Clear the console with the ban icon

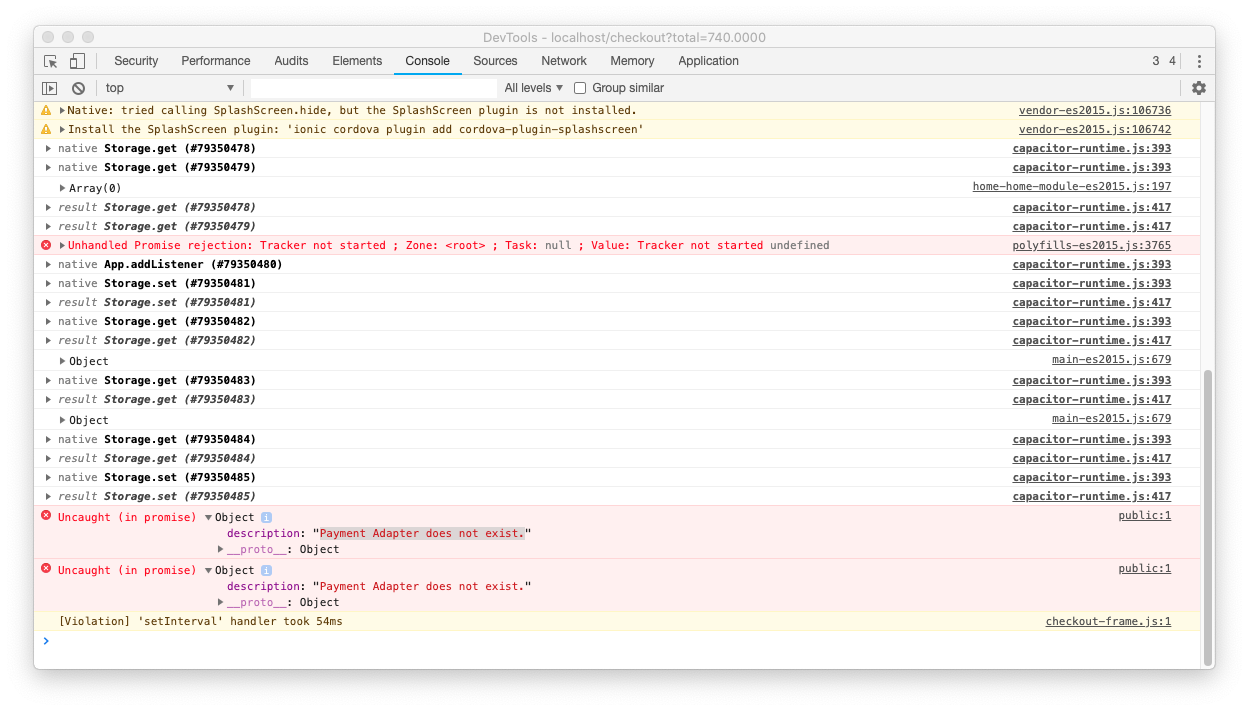click(78, 88)
